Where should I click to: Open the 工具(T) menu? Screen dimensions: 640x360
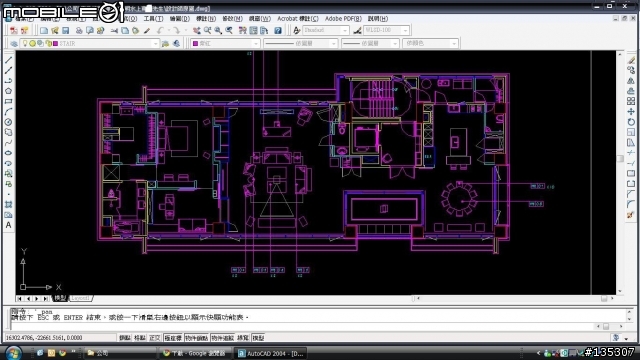(x=153, y=19)
